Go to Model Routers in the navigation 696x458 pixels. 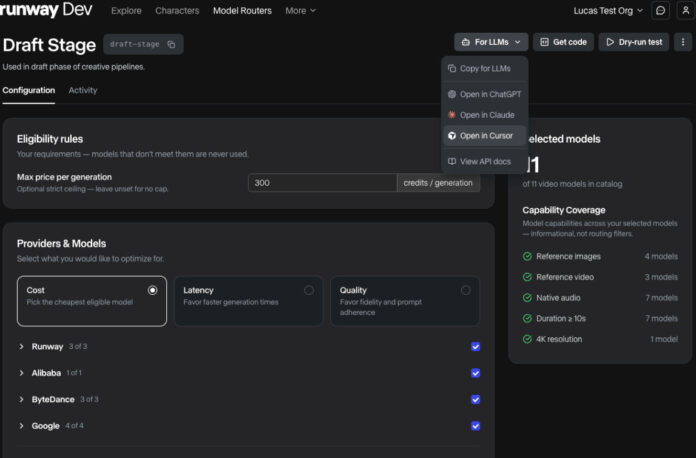(x=242, y=11)
